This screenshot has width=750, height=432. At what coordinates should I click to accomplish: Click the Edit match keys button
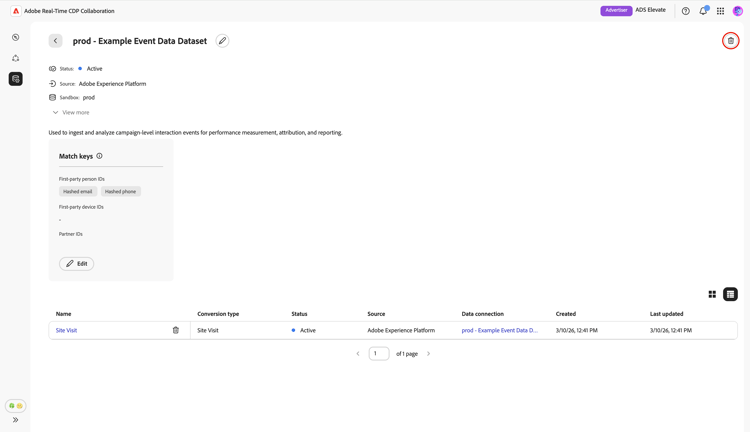[77, 264]
